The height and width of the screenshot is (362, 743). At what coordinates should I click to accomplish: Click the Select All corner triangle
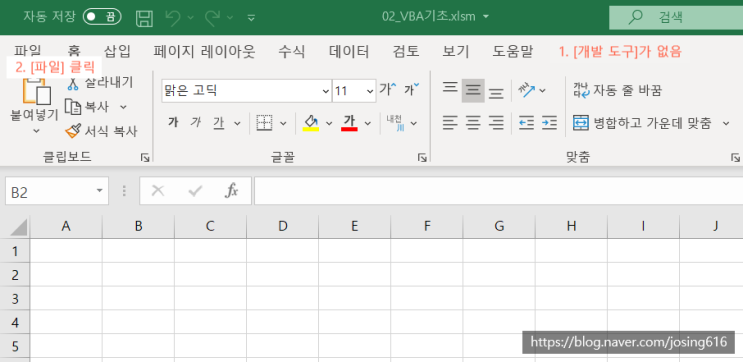19,227
